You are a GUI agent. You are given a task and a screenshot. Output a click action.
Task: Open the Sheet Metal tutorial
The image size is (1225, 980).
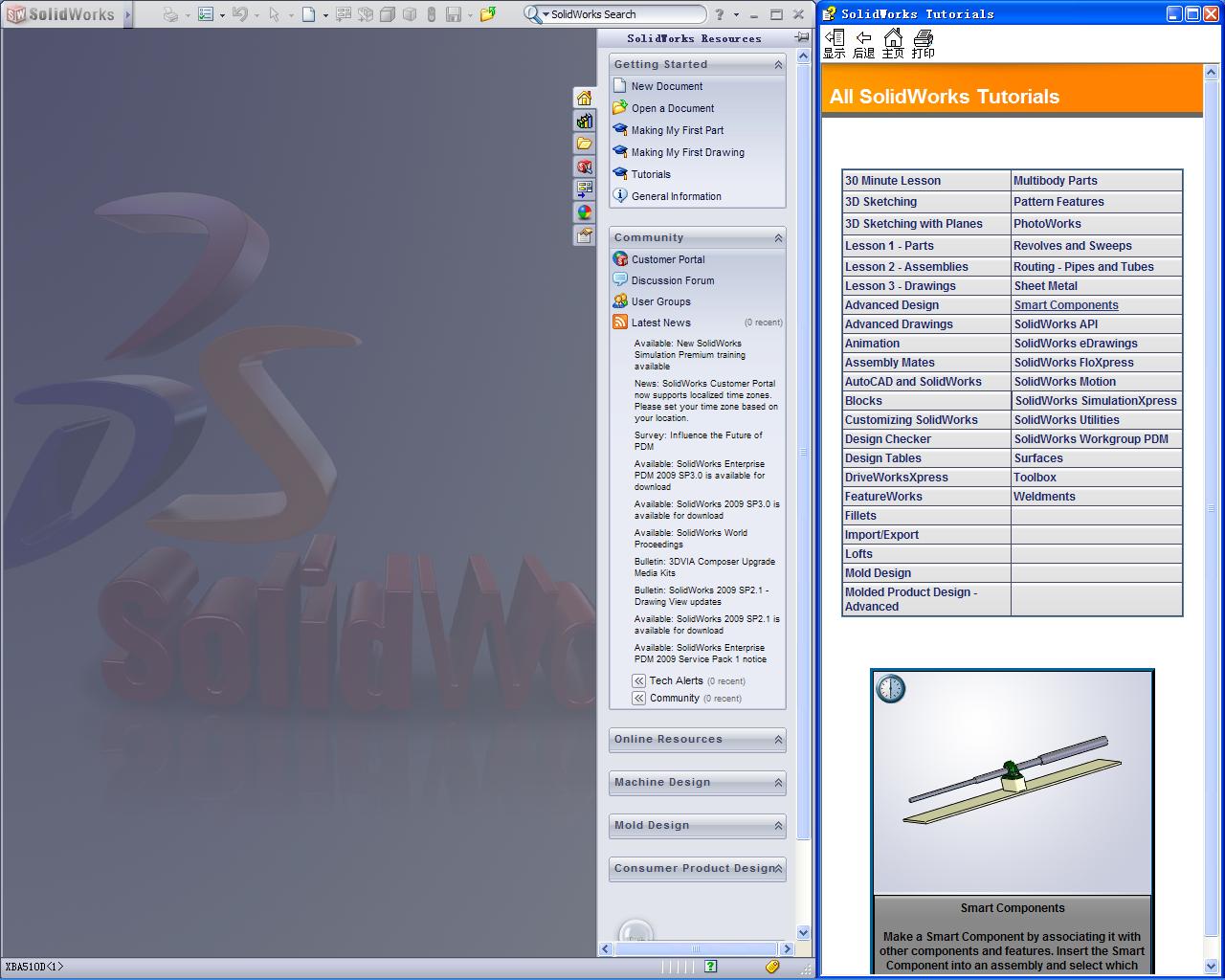pos(1046,286)
